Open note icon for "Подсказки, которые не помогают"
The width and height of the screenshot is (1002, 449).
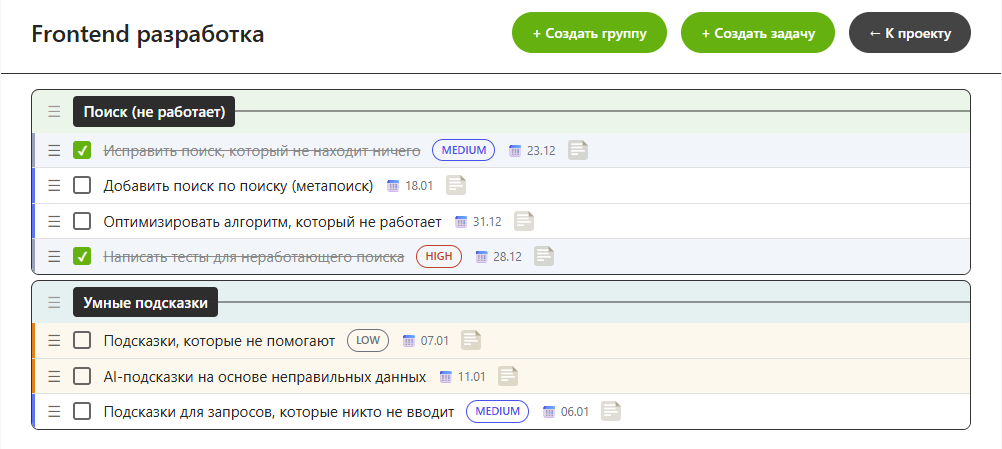coord(471,340)
